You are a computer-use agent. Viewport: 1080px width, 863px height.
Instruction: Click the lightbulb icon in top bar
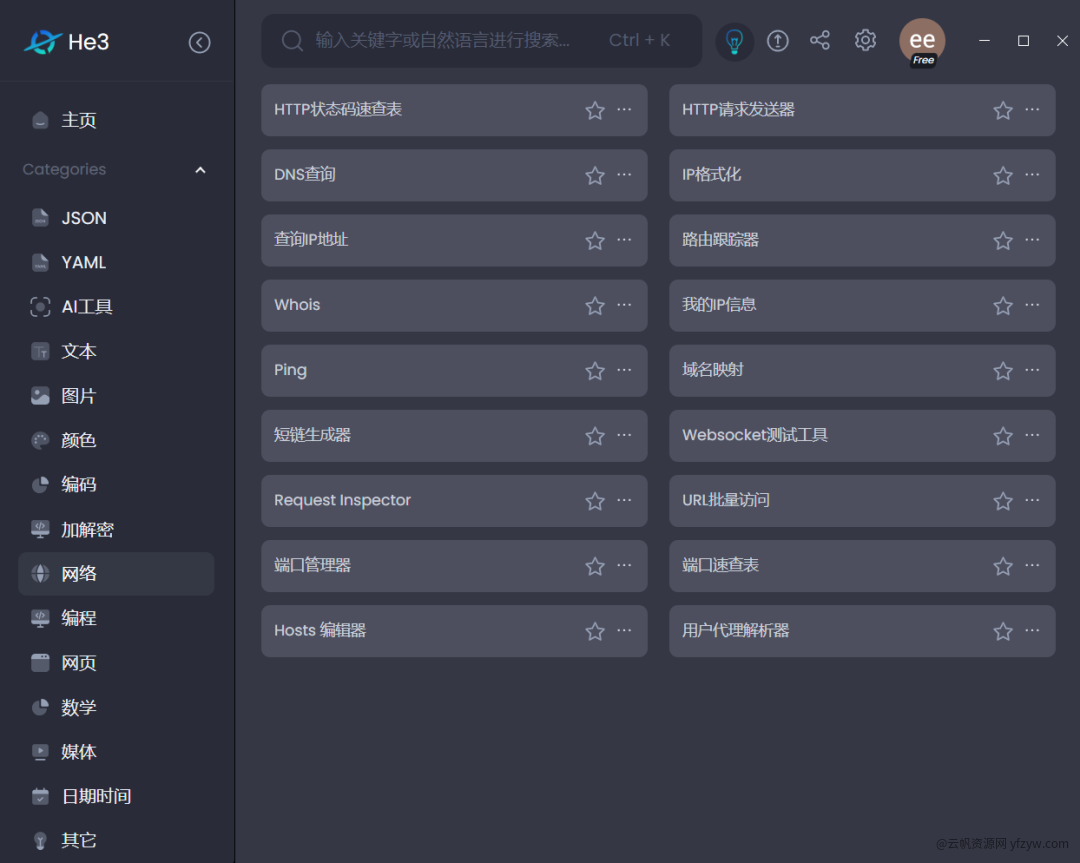[734, 41]
